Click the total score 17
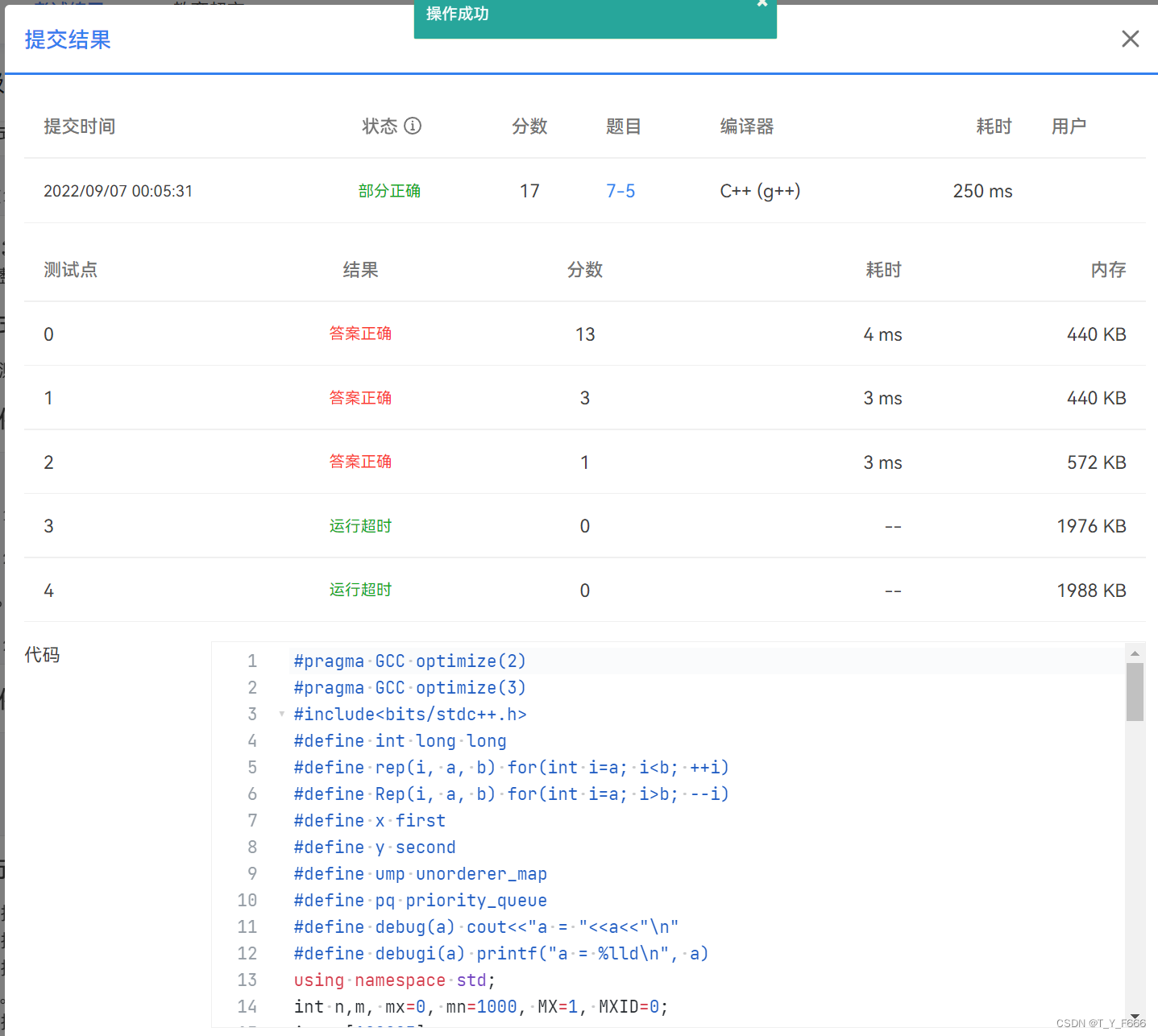 [529, 191]
